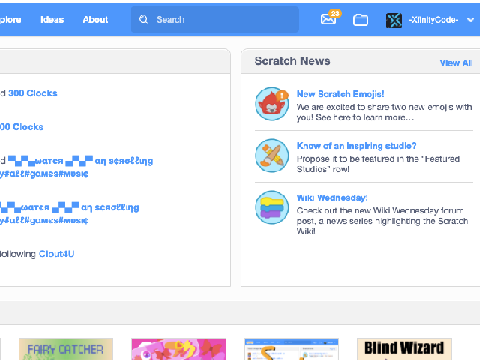Click the paintbrush studio news icon
480x360 pixels.
pyautogui.click(x=272, y=155)
